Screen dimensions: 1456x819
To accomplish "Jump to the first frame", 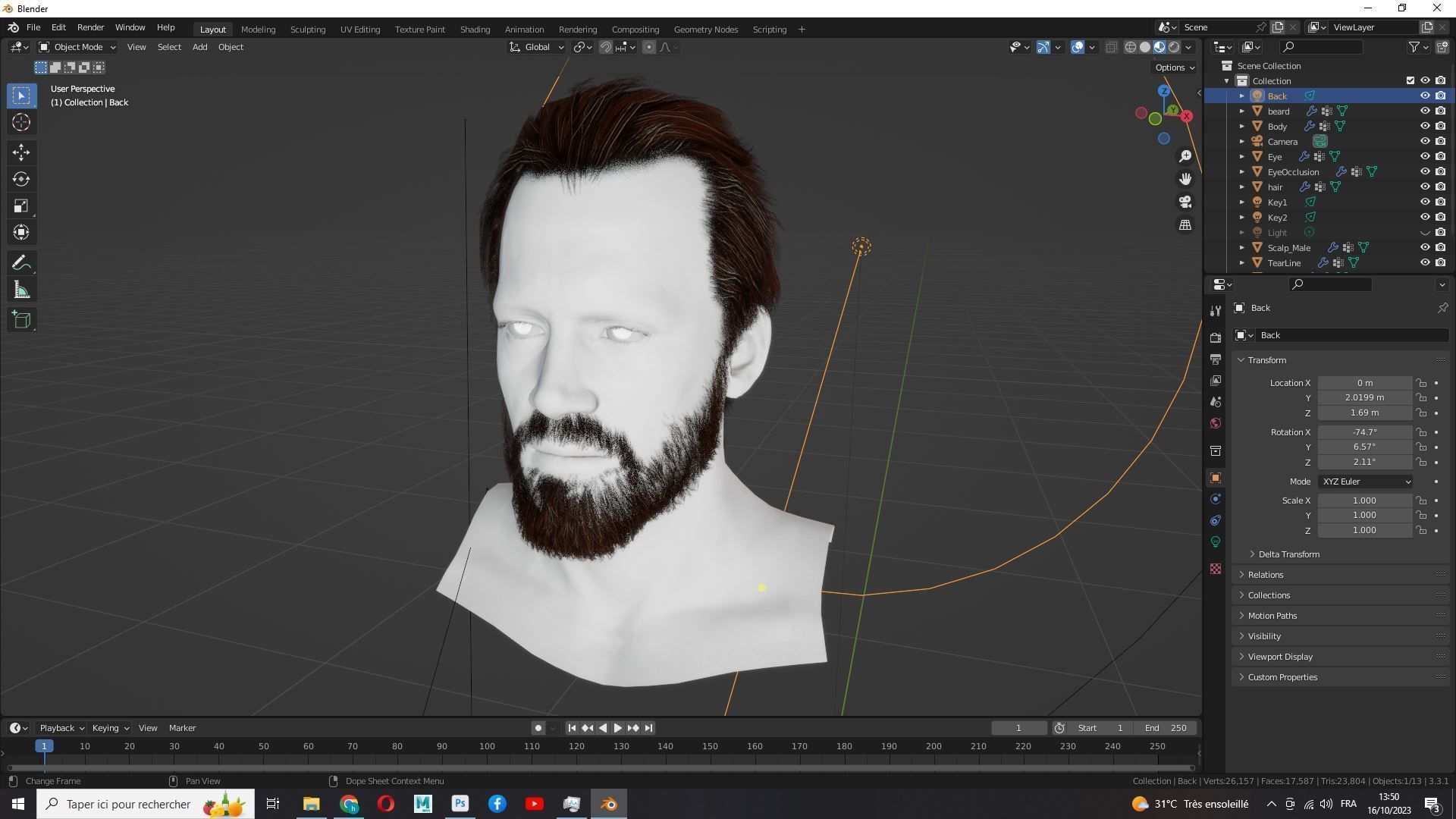I will tap(572, 728).
